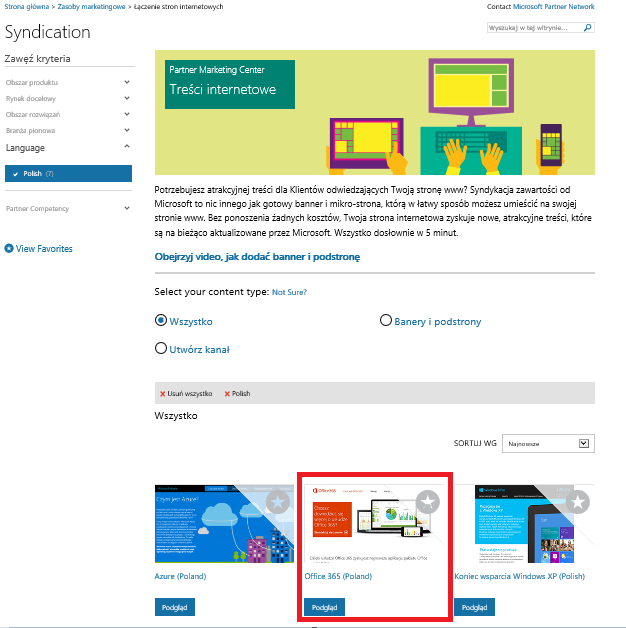Click Podgląd under Koniec wsparcia Windows XP

pos(474,608)
